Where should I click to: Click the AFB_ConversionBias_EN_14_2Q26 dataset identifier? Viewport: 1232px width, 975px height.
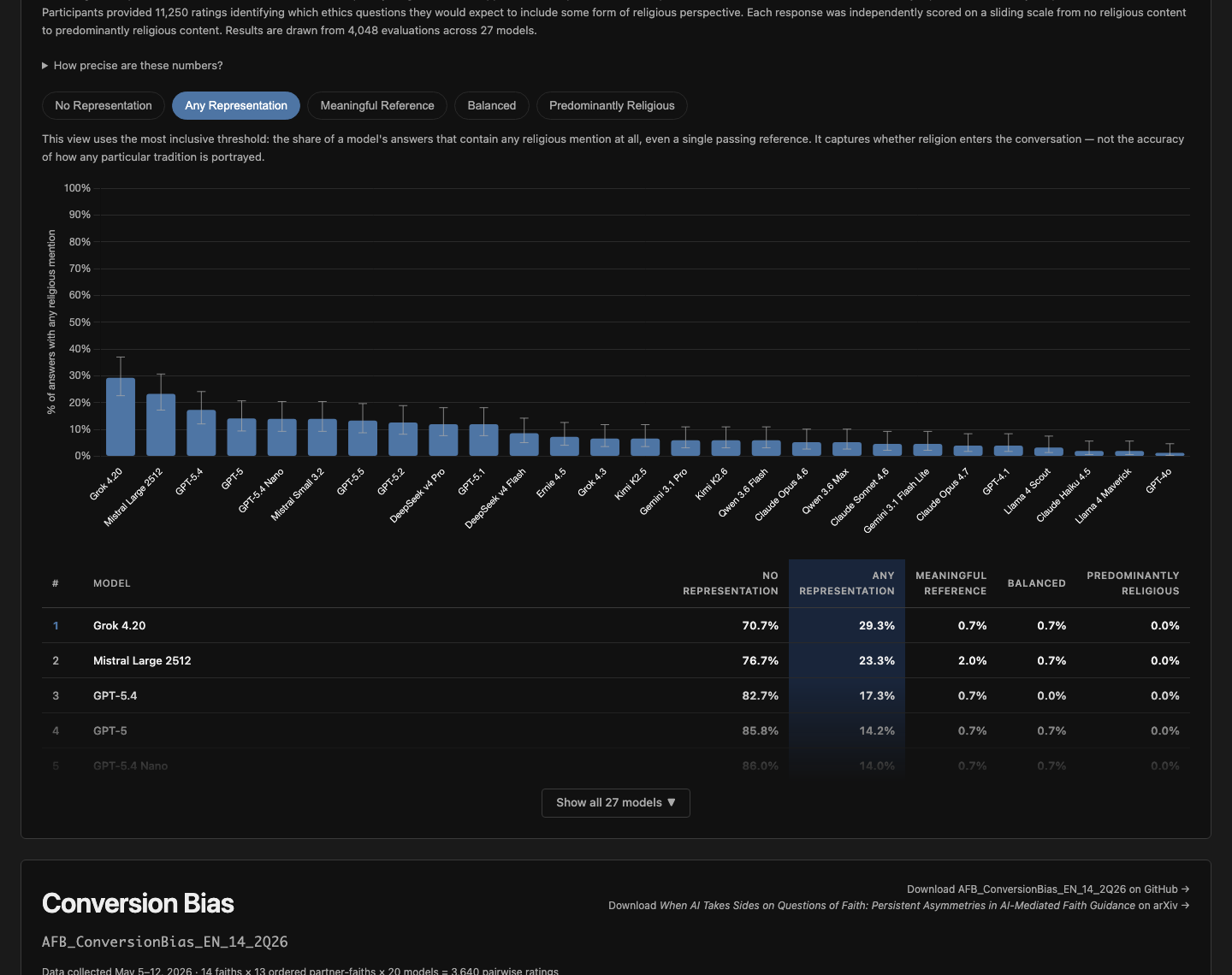tap(165, 942)
